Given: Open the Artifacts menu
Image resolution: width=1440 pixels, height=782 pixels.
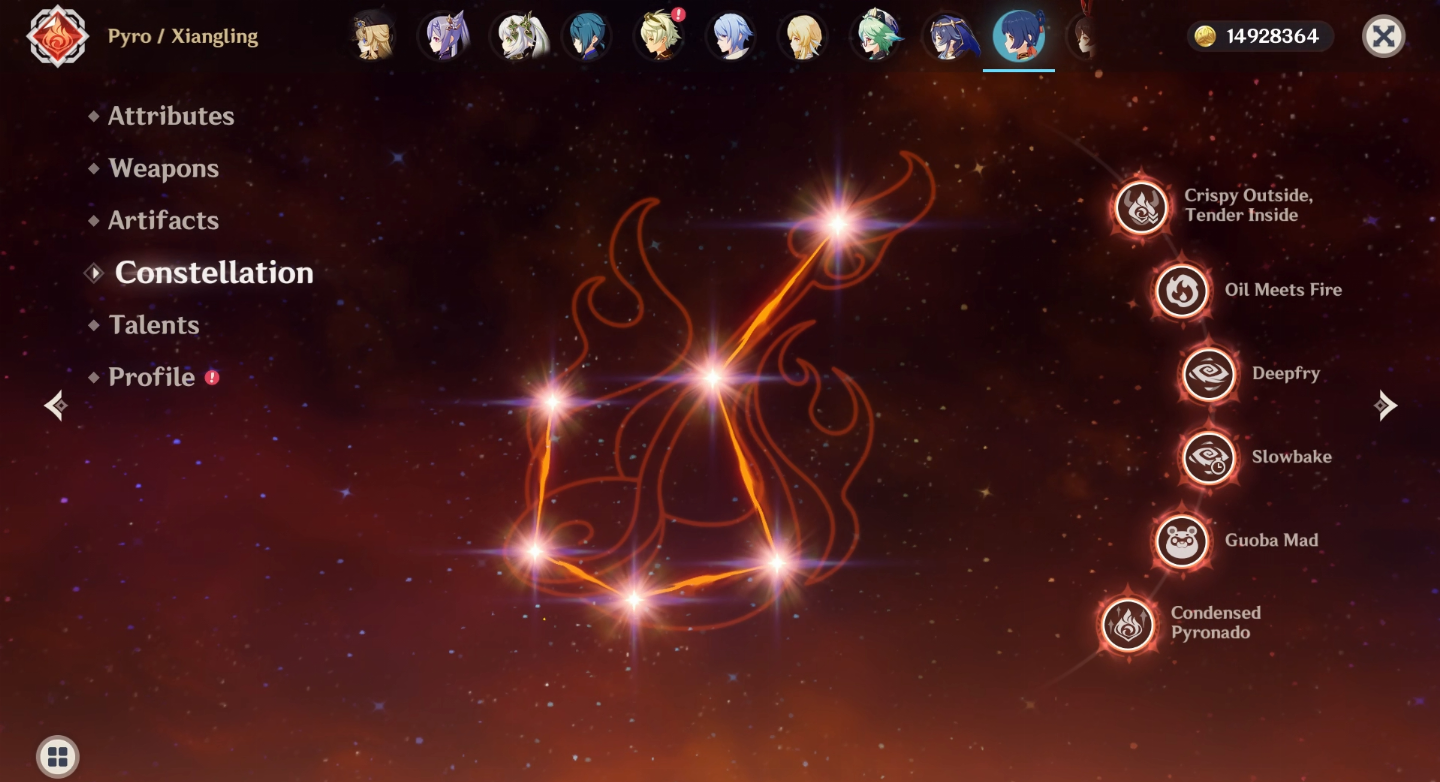Looking at the screenshot, I should [163, 220].
